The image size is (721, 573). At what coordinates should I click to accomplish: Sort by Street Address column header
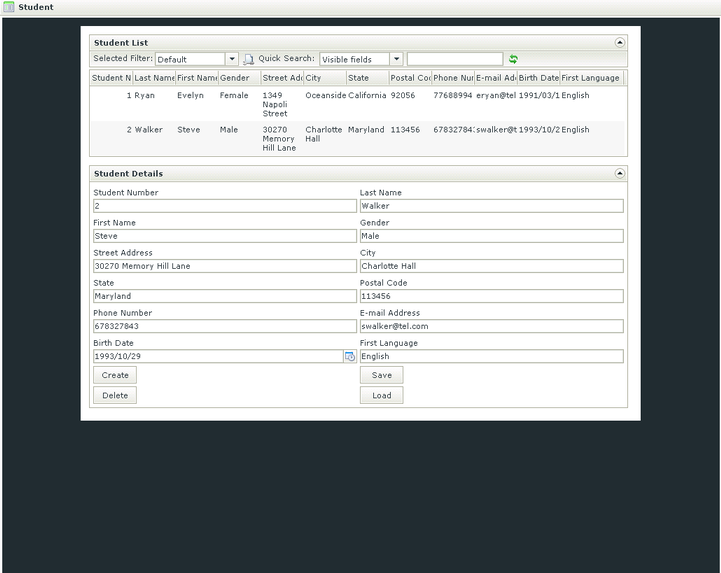(x=282, y=78)
